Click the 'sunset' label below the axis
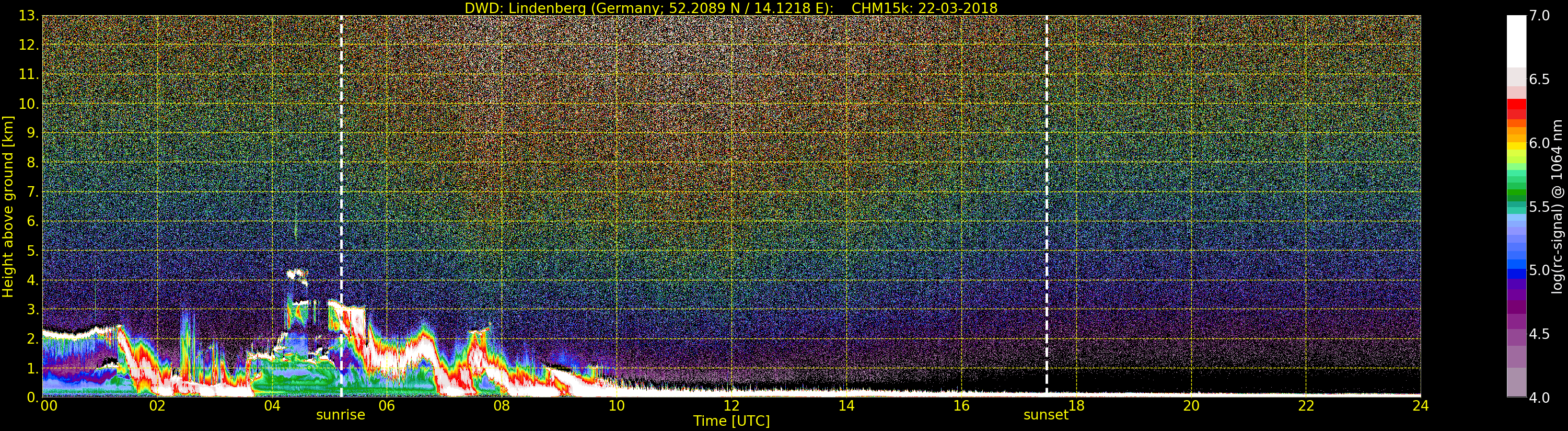The width and height of the screenshot is (1568, 431). (1046, 415)
